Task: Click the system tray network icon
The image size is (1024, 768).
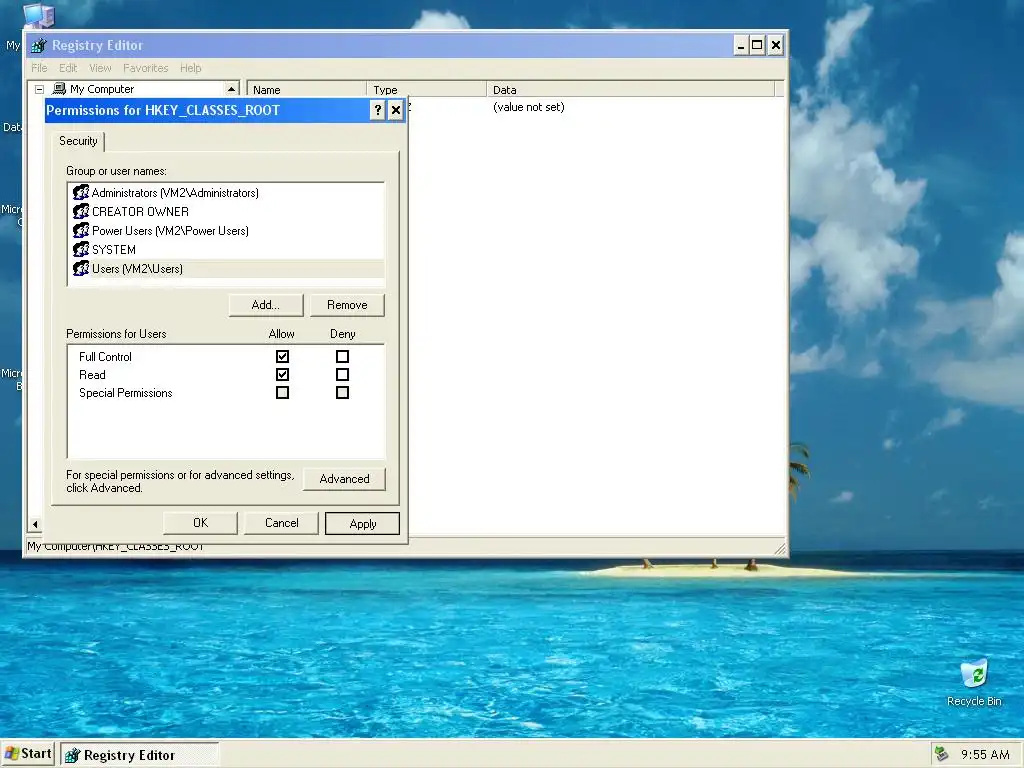Action: (941, 754)
